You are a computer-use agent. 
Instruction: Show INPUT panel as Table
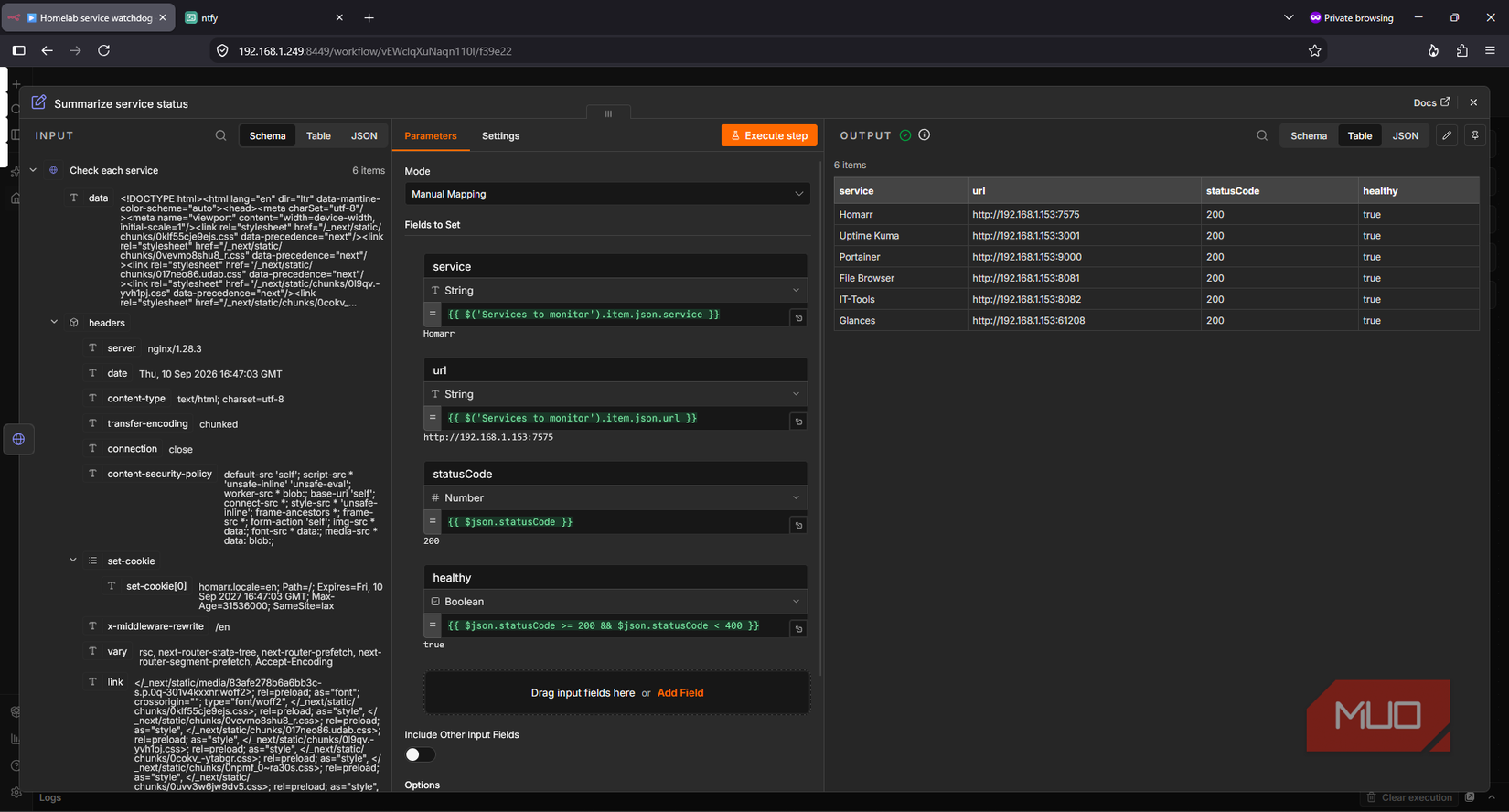pyautogui.click(x=318, y=135)
